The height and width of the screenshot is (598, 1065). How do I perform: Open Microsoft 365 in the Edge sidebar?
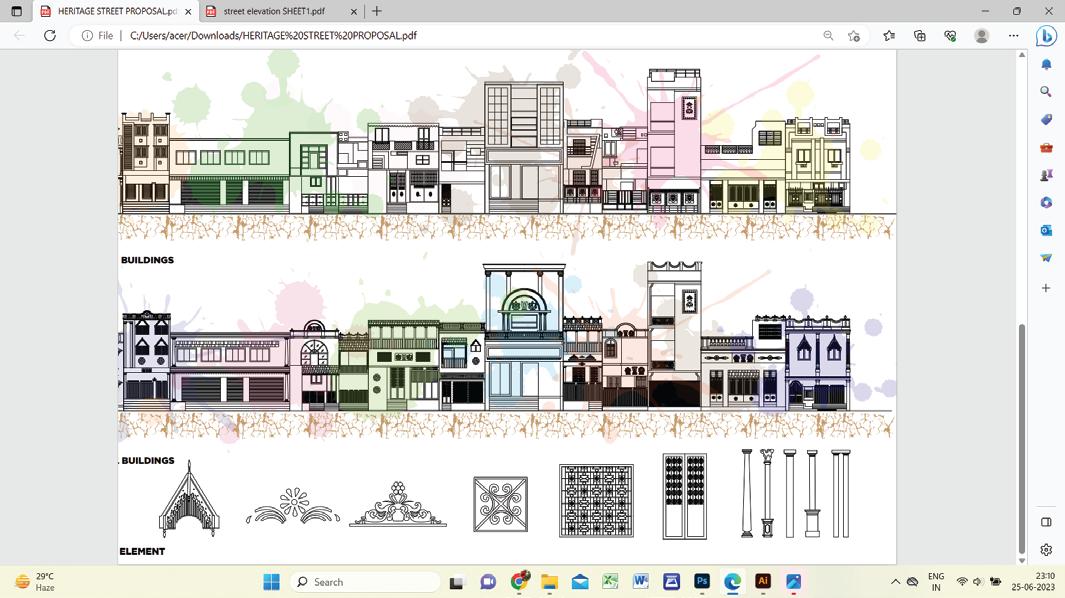1046,203
